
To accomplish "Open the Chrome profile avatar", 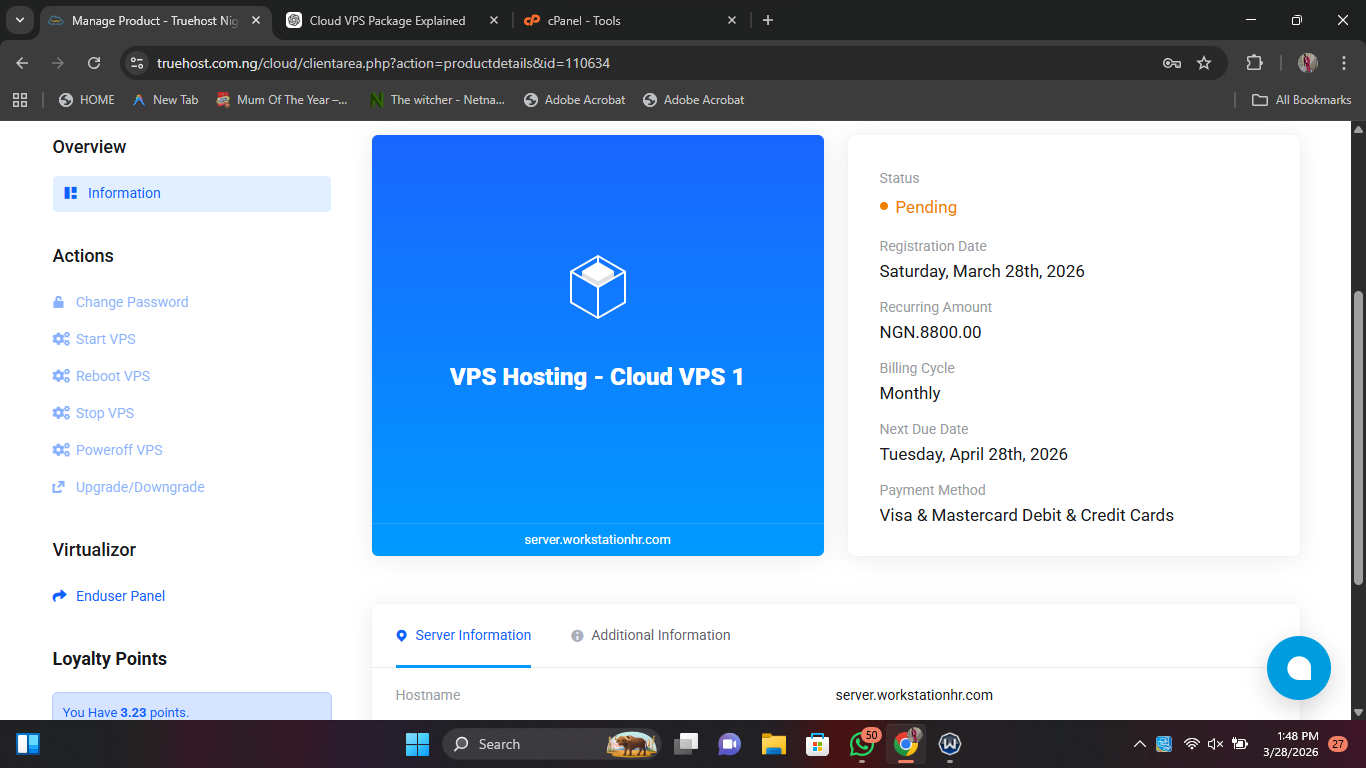I will tap(1307, 63).
